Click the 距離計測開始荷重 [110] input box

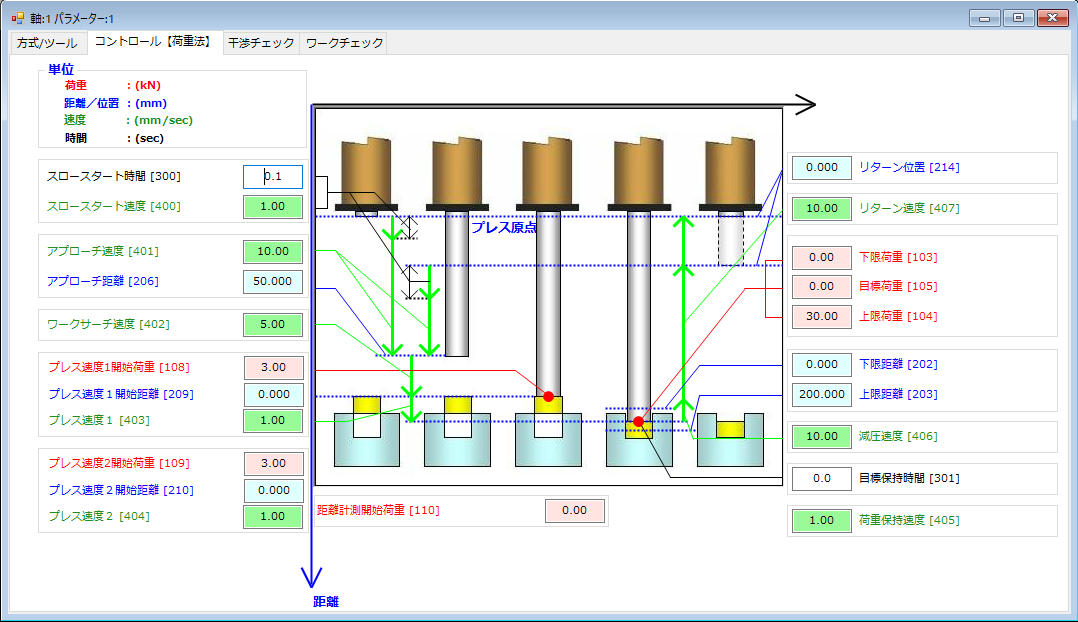[x=575, y=510]
